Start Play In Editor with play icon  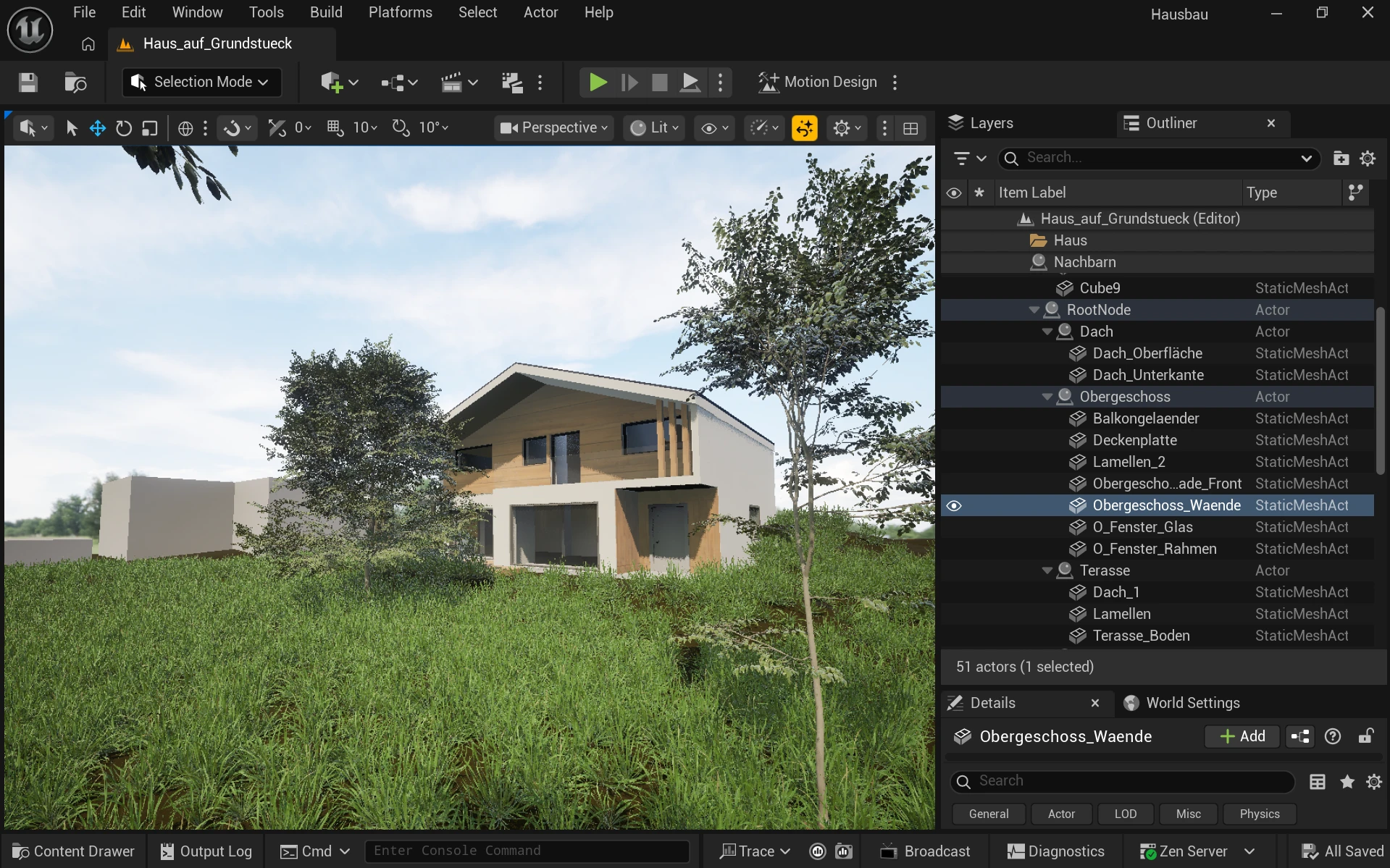[x=596, y=82]
